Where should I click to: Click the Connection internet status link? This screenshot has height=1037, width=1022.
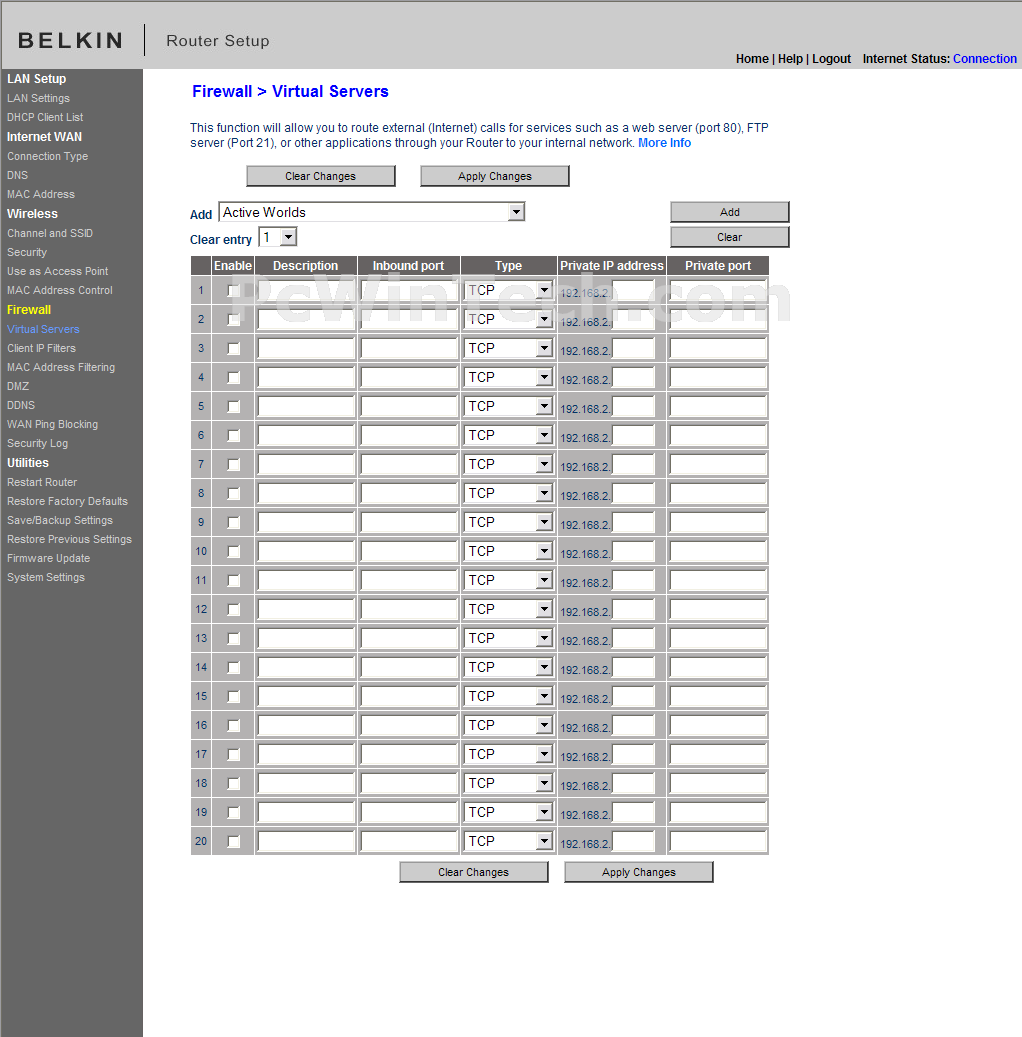click(x=984, y=59)
